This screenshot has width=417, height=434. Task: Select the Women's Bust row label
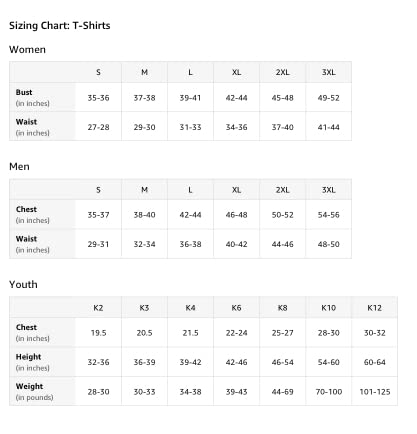24,92
